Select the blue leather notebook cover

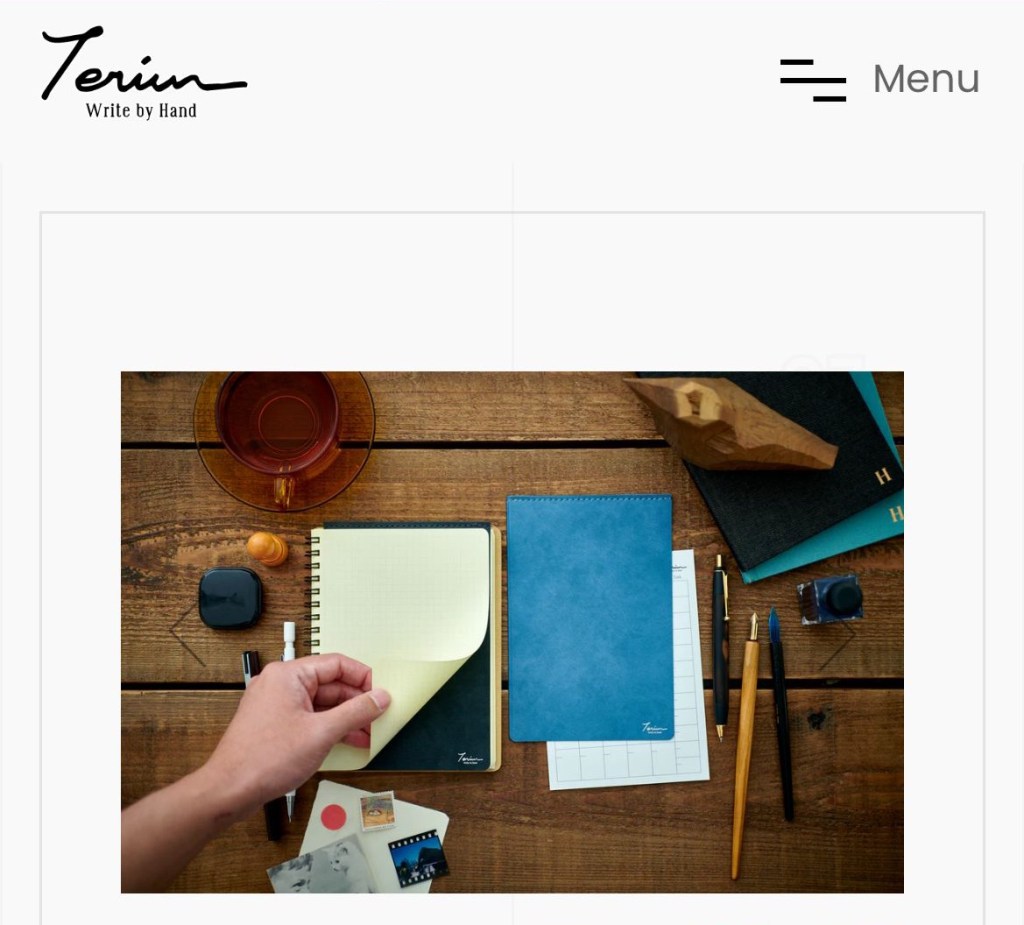tap(590, 618)
